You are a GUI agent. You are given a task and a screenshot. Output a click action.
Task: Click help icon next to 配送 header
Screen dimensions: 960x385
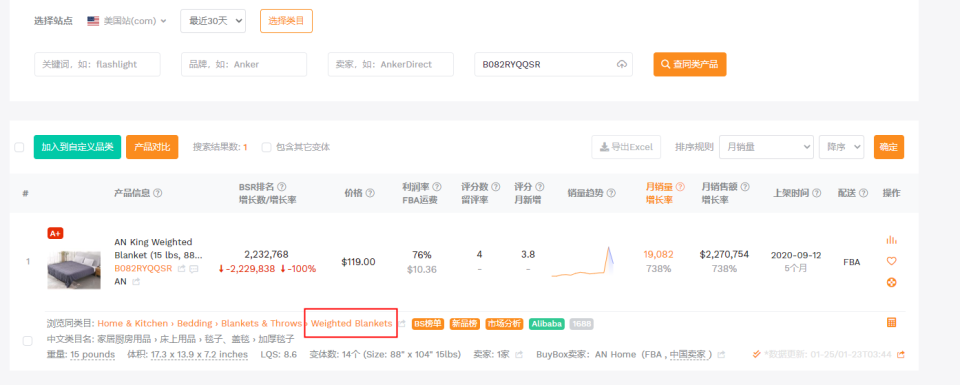[x=863, y=193]
